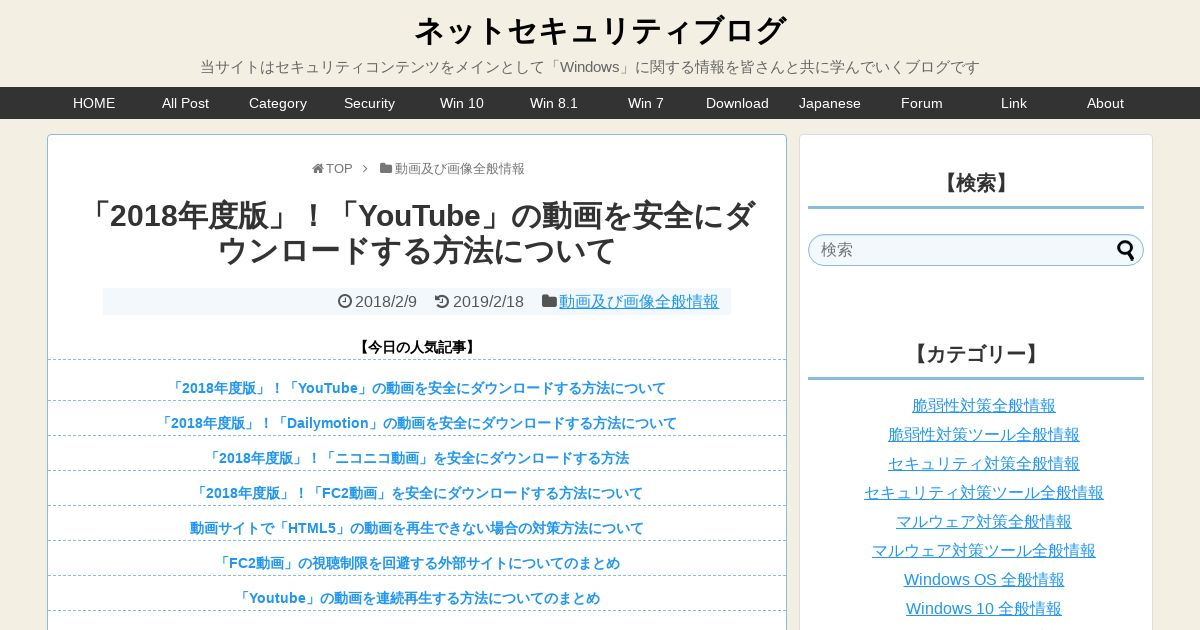Open the マルウェア対策ツール全般情報 category link
This screenshot has width=1200, height=630.
coord(984,551)
